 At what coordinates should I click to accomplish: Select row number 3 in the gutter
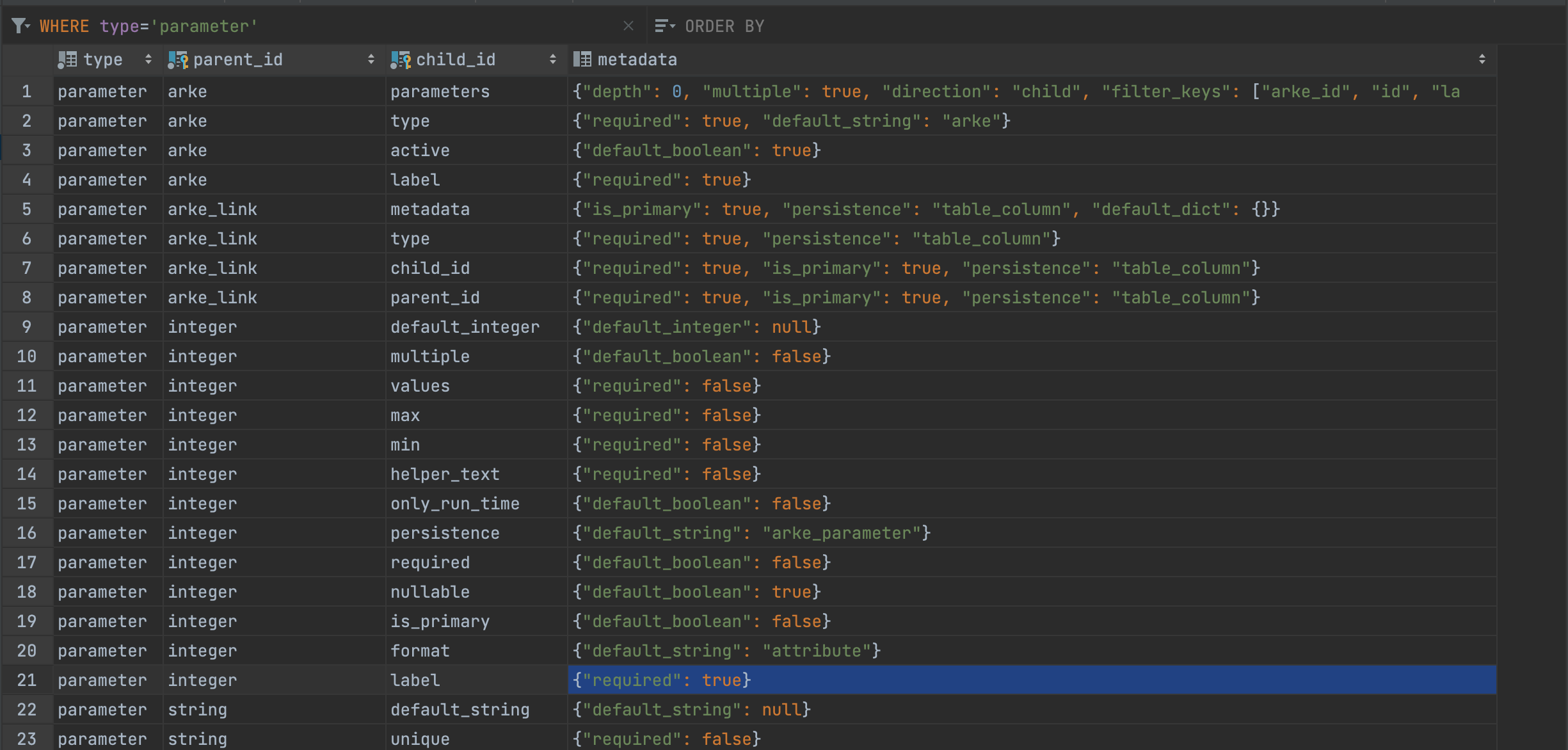26,150
